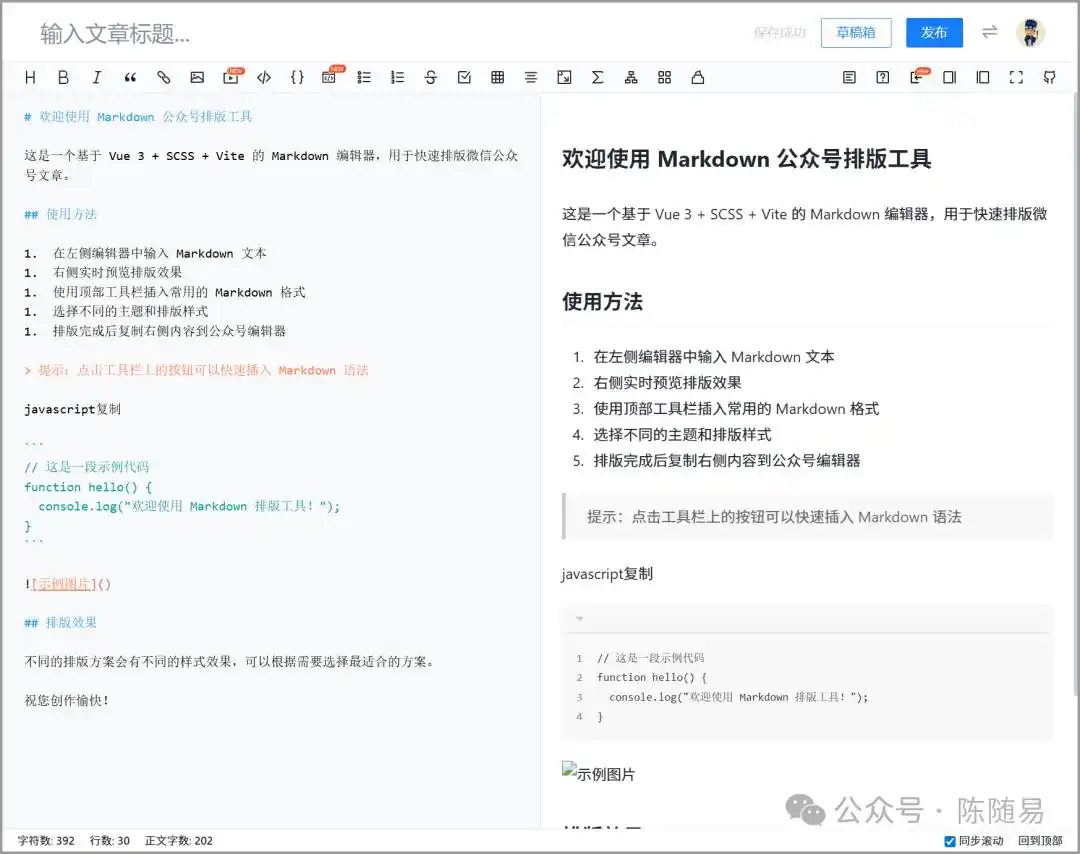Insert an image from the toolbar
The height and width of the screenshot is (854, 1080).
(x=196, y=77)
